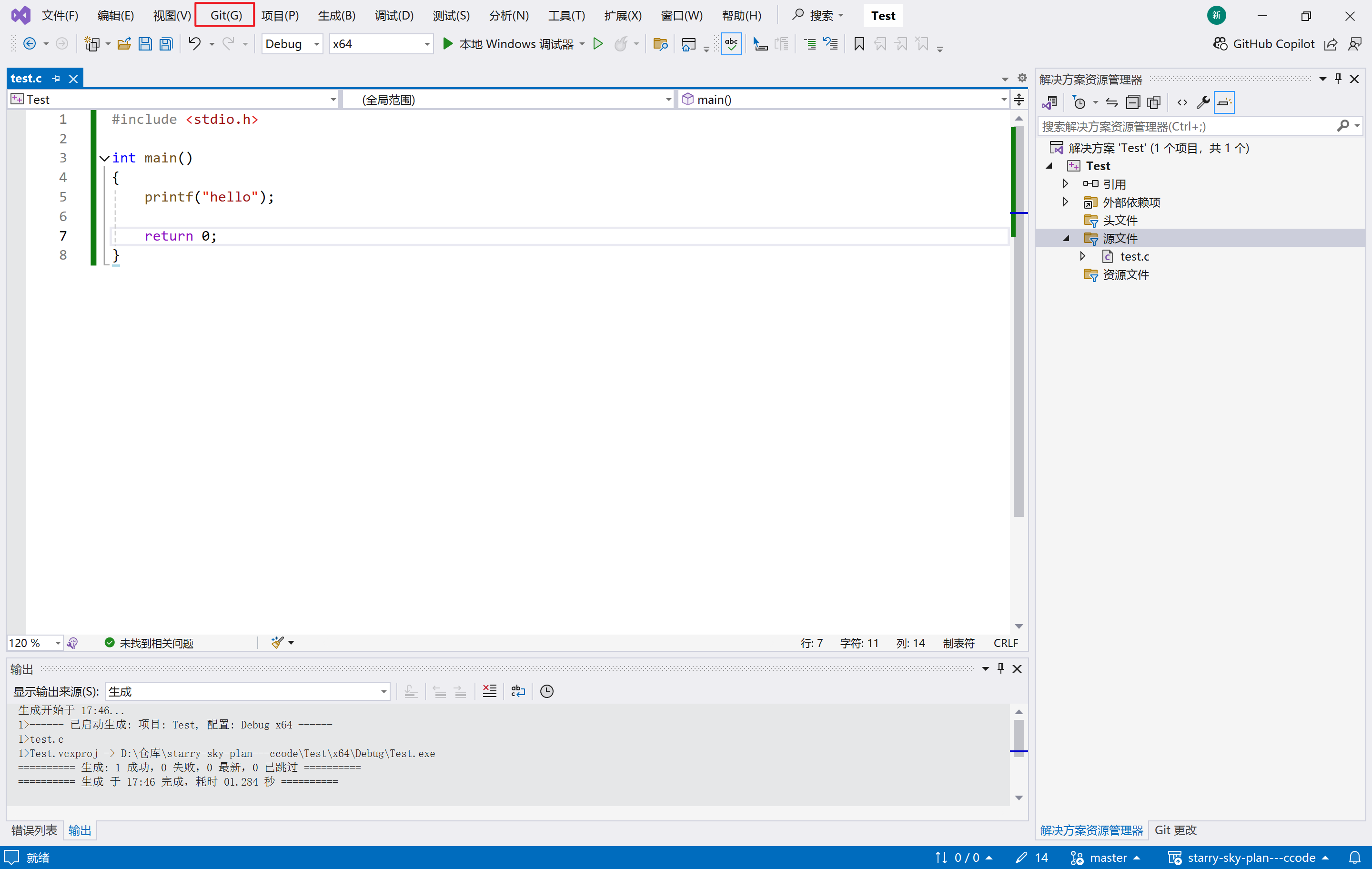Expand the 引用 tree node

pyautogui.click(x=1066, y=183)
